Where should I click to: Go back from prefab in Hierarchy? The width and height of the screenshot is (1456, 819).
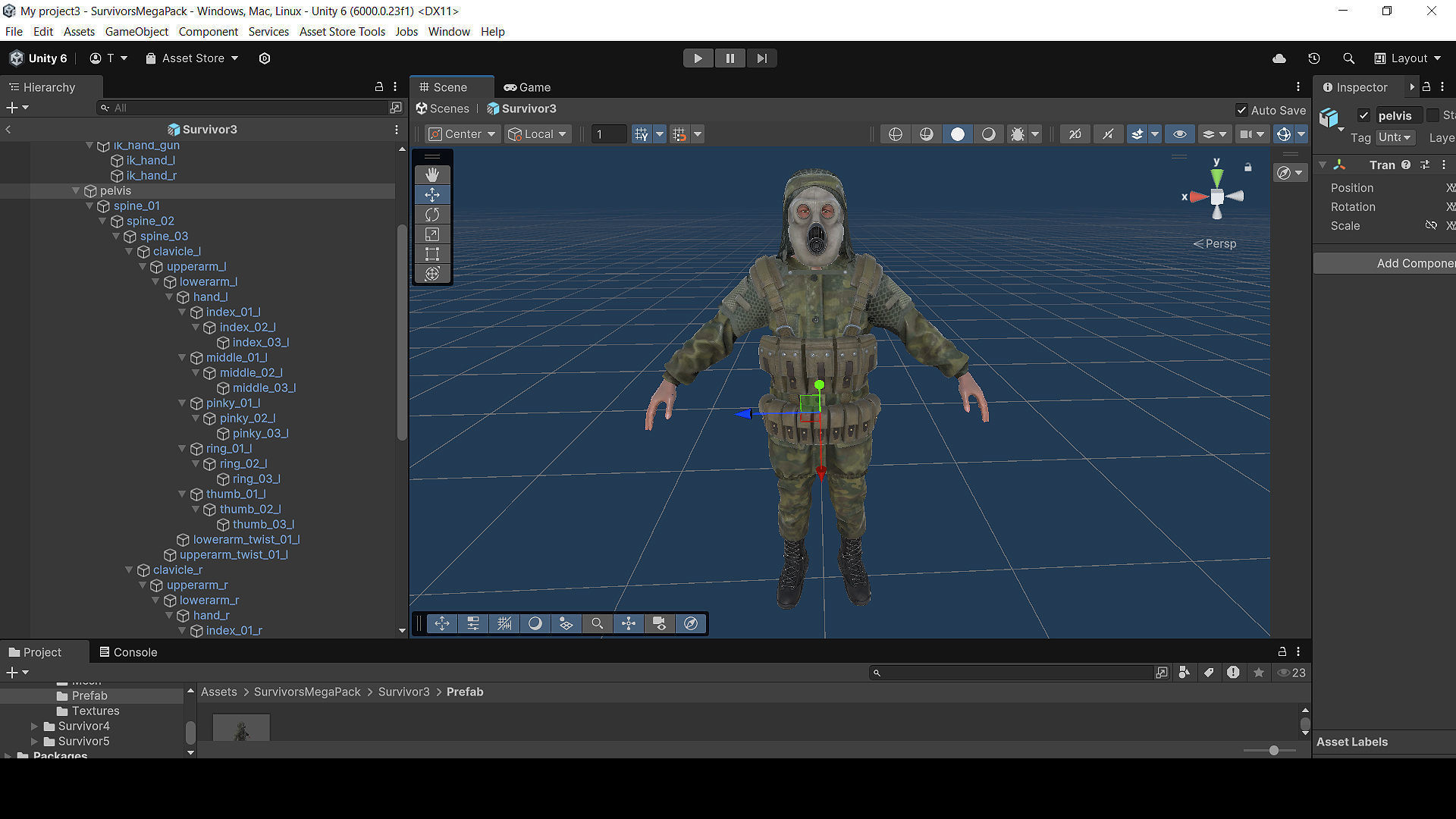coord(8,130)
